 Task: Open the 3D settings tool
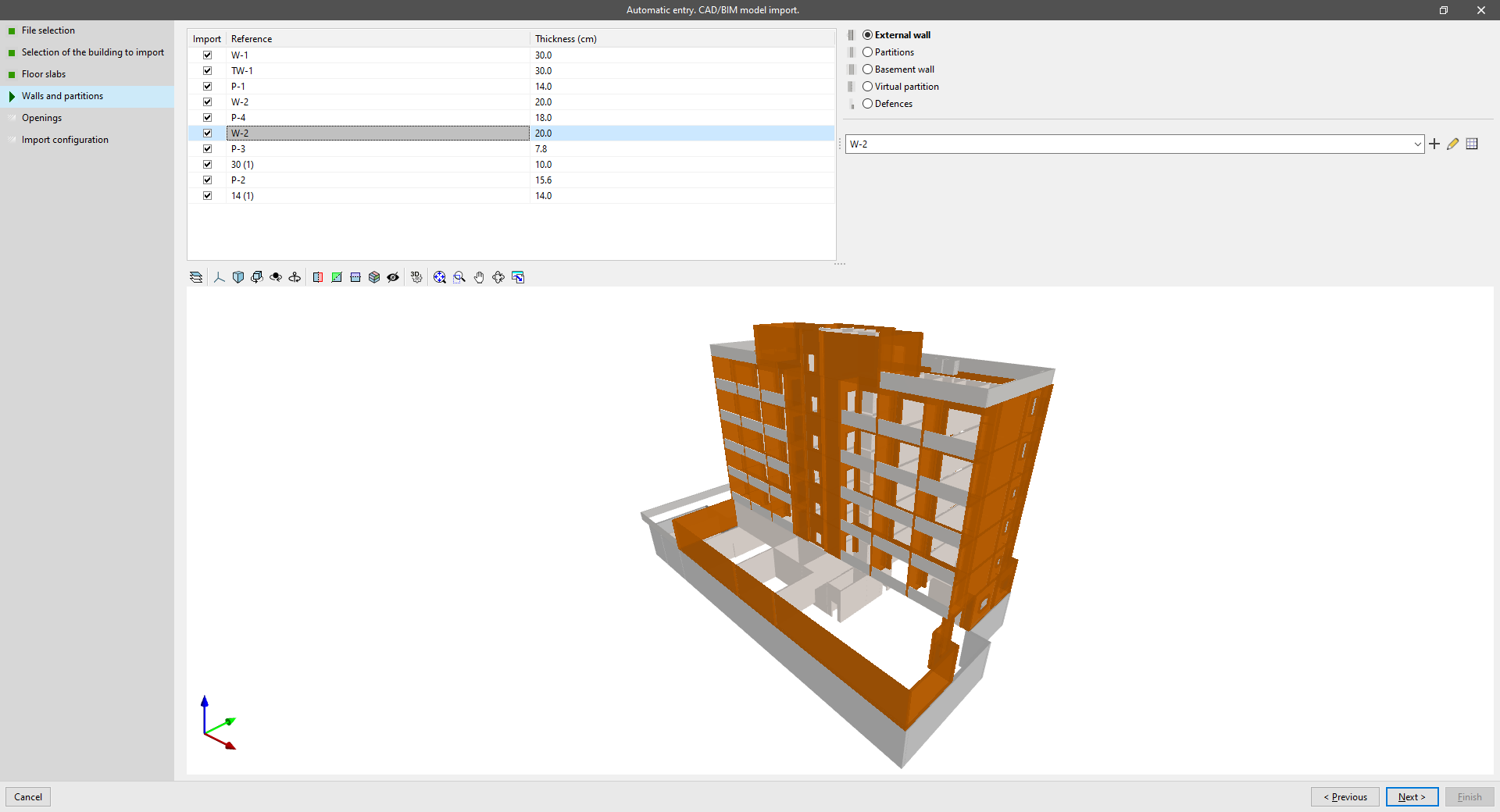click(x=416, y=277)
